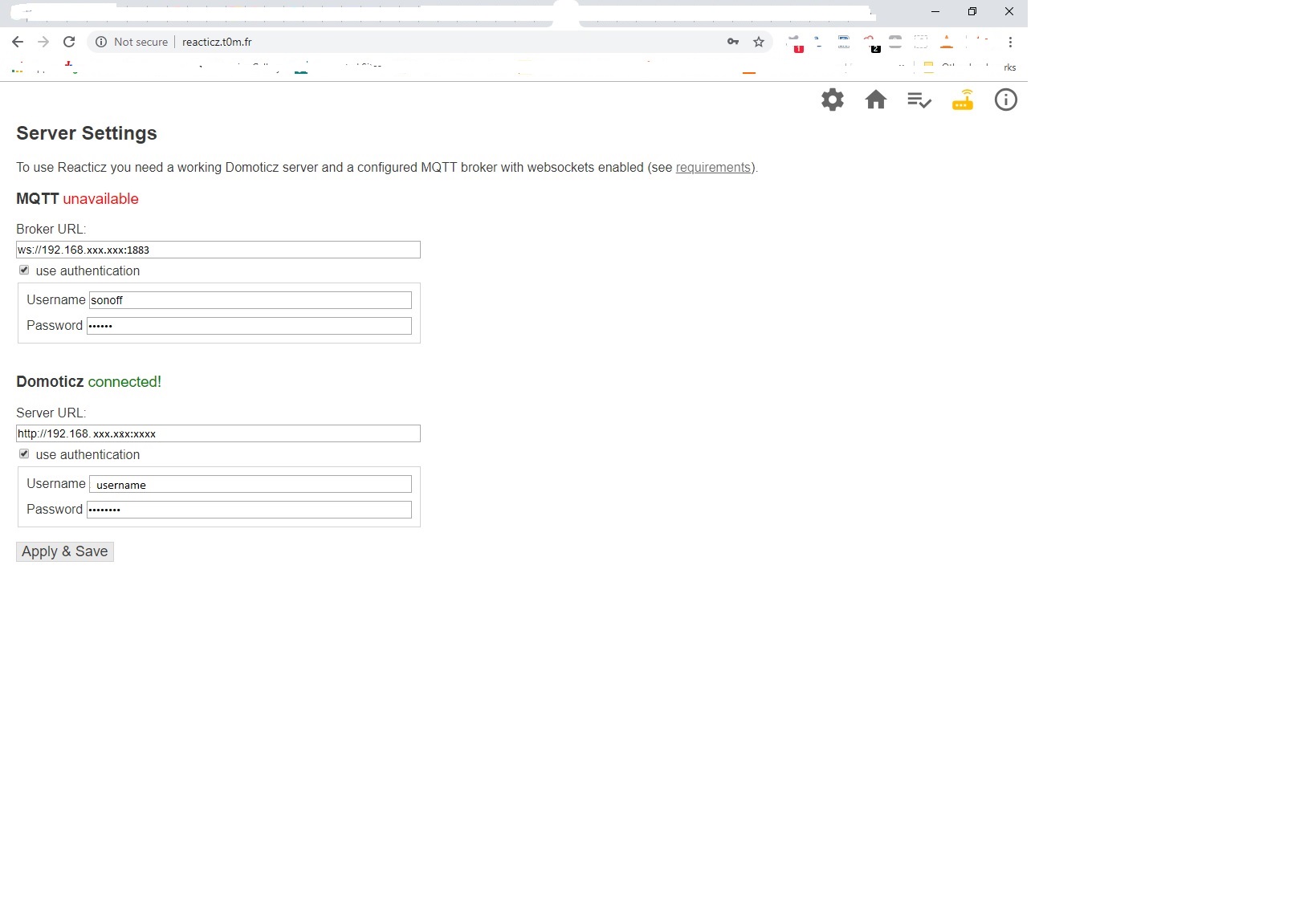This screenshot has height=915, width=1316.
Task: Click the MQTT Broker URL field
Action: [x=218, y=250]
